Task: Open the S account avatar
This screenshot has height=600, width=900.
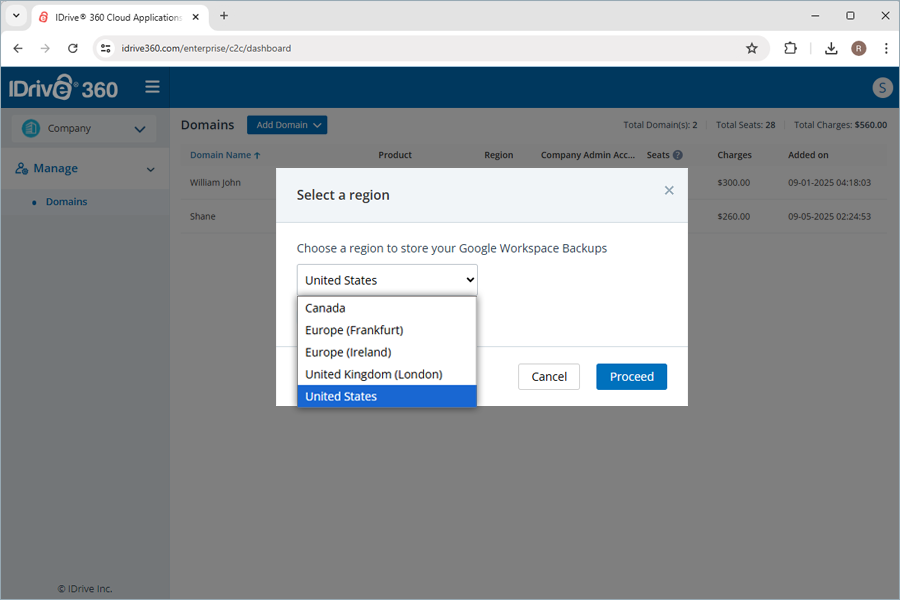Action: 882,88
